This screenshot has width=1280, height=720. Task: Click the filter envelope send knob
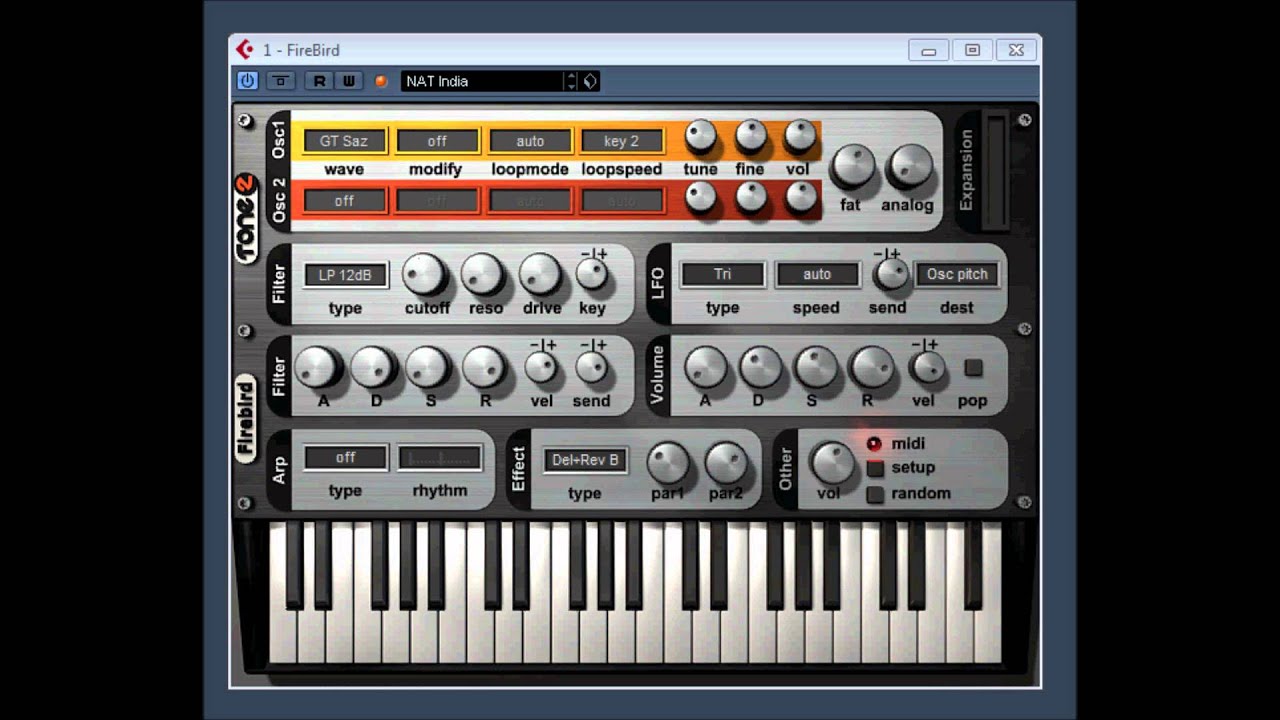pyautogui.click(x=592, y=369)
